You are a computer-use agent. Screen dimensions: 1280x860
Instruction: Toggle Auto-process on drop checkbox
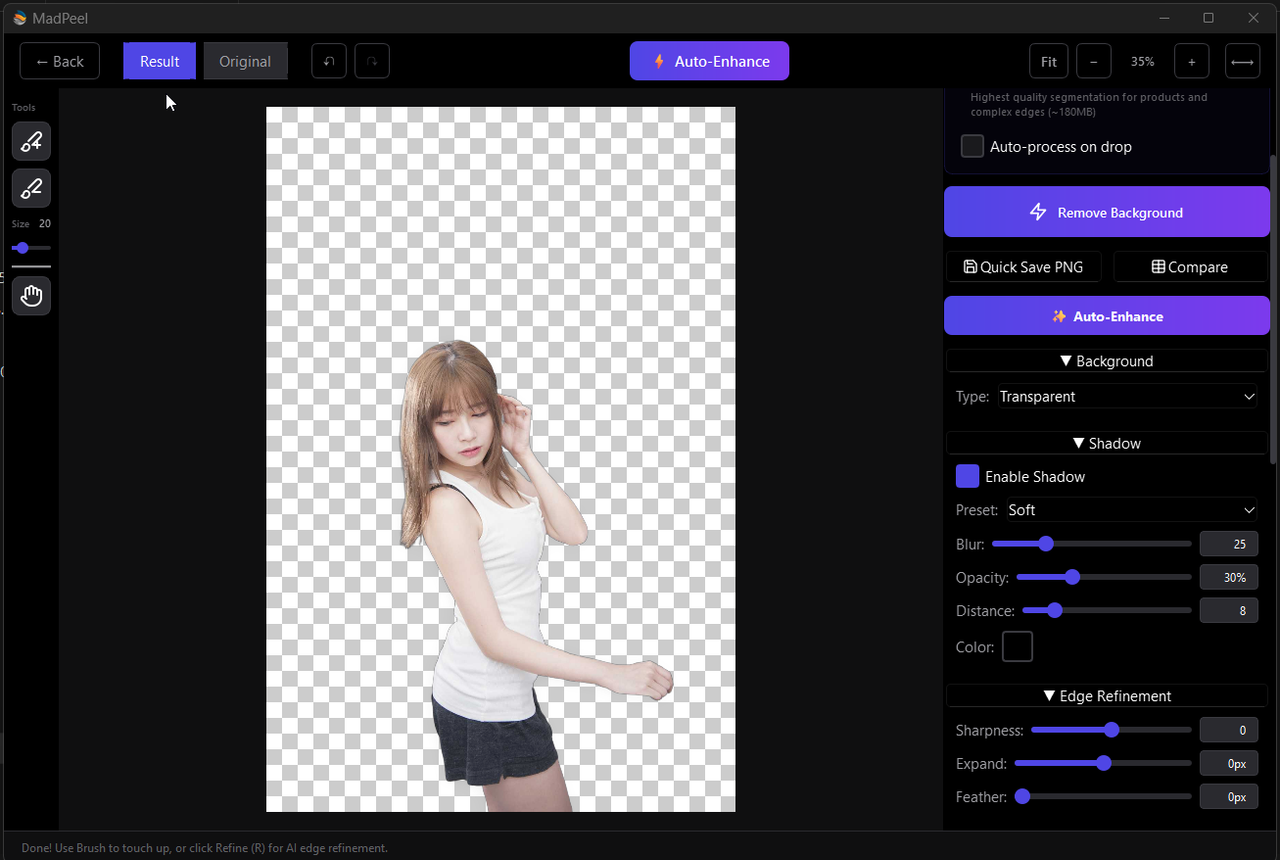(x=972, y=146)
